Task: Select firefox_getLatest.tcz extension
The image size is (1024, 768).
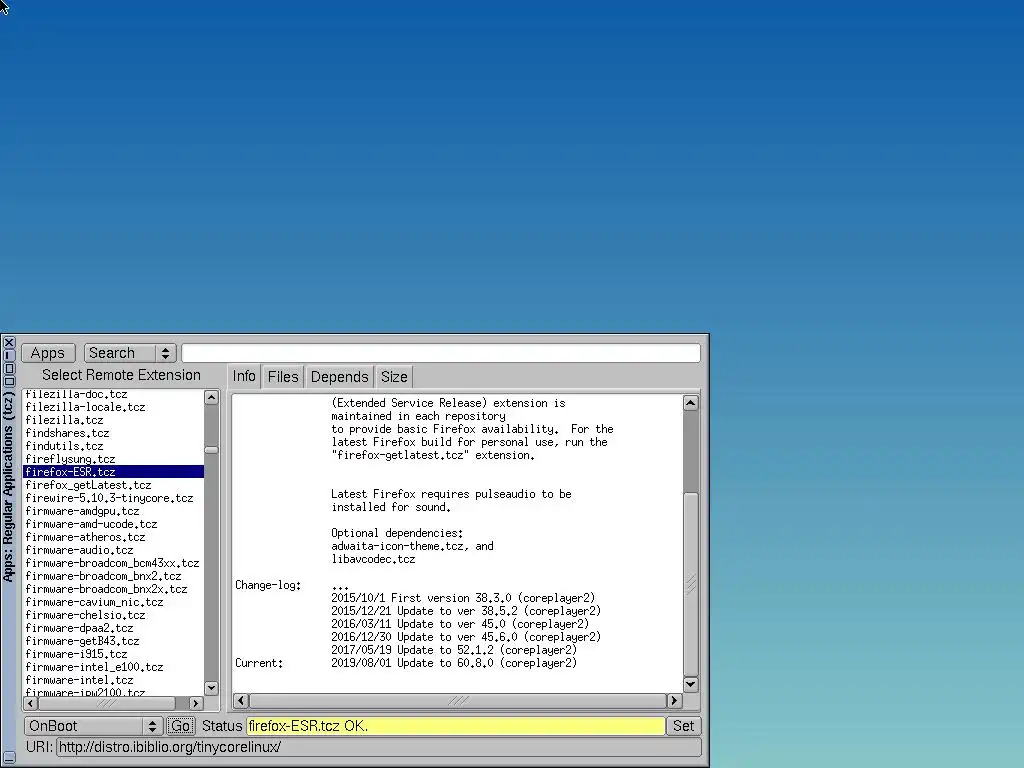Action: (113, 485)
